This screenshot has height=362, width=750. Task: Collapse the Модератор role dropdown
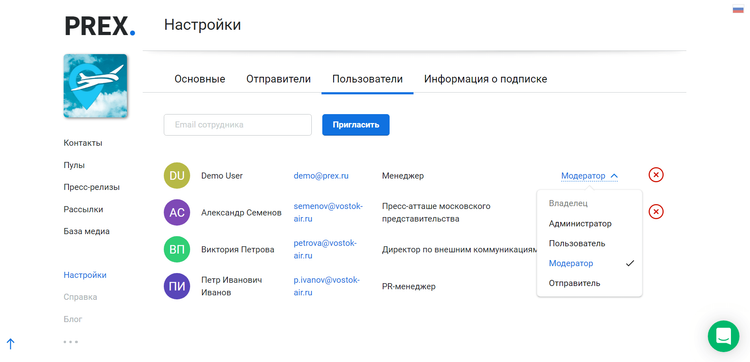pyautogui.click(x=589, y=176)
